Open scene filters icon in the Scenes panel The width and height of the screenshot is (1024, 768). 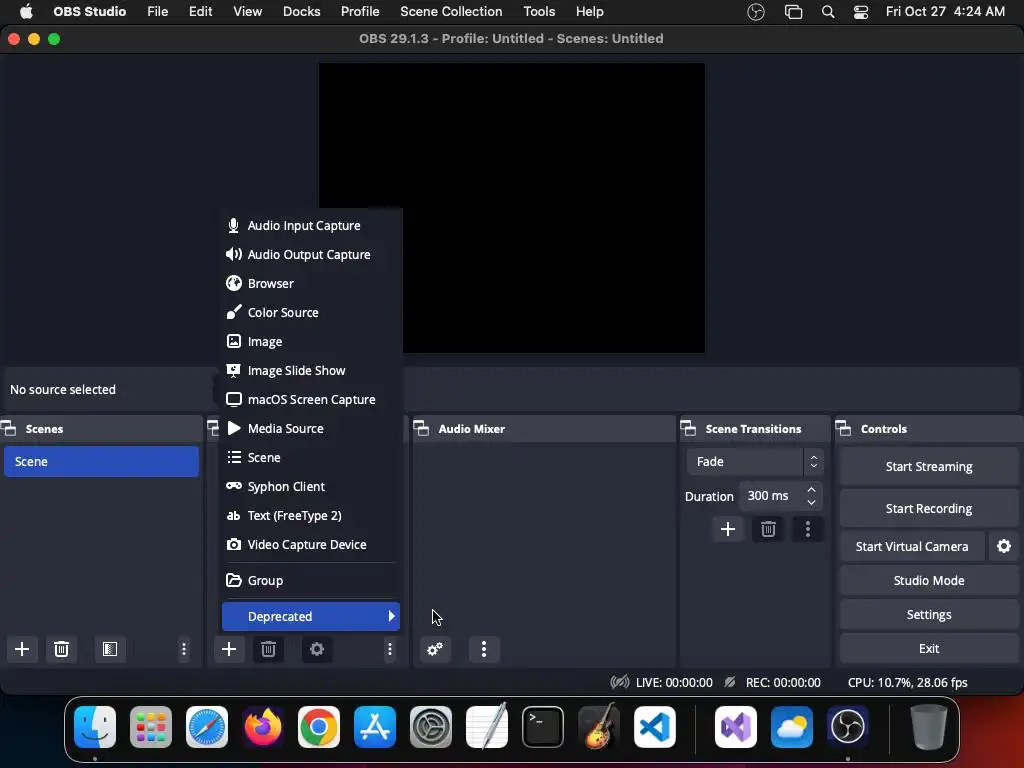point(110,649)
